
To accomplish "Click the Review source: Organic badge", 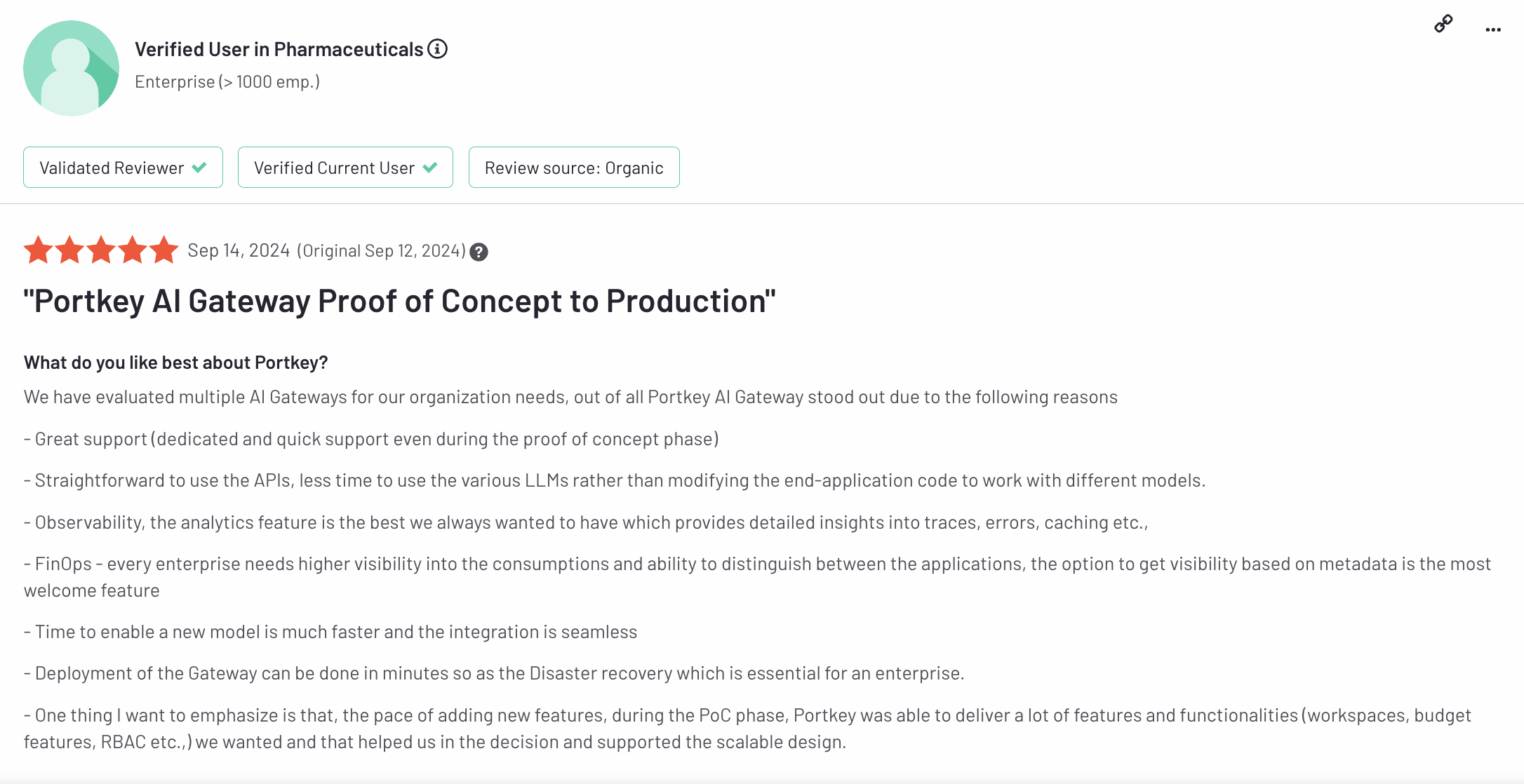I will point(573,168).
